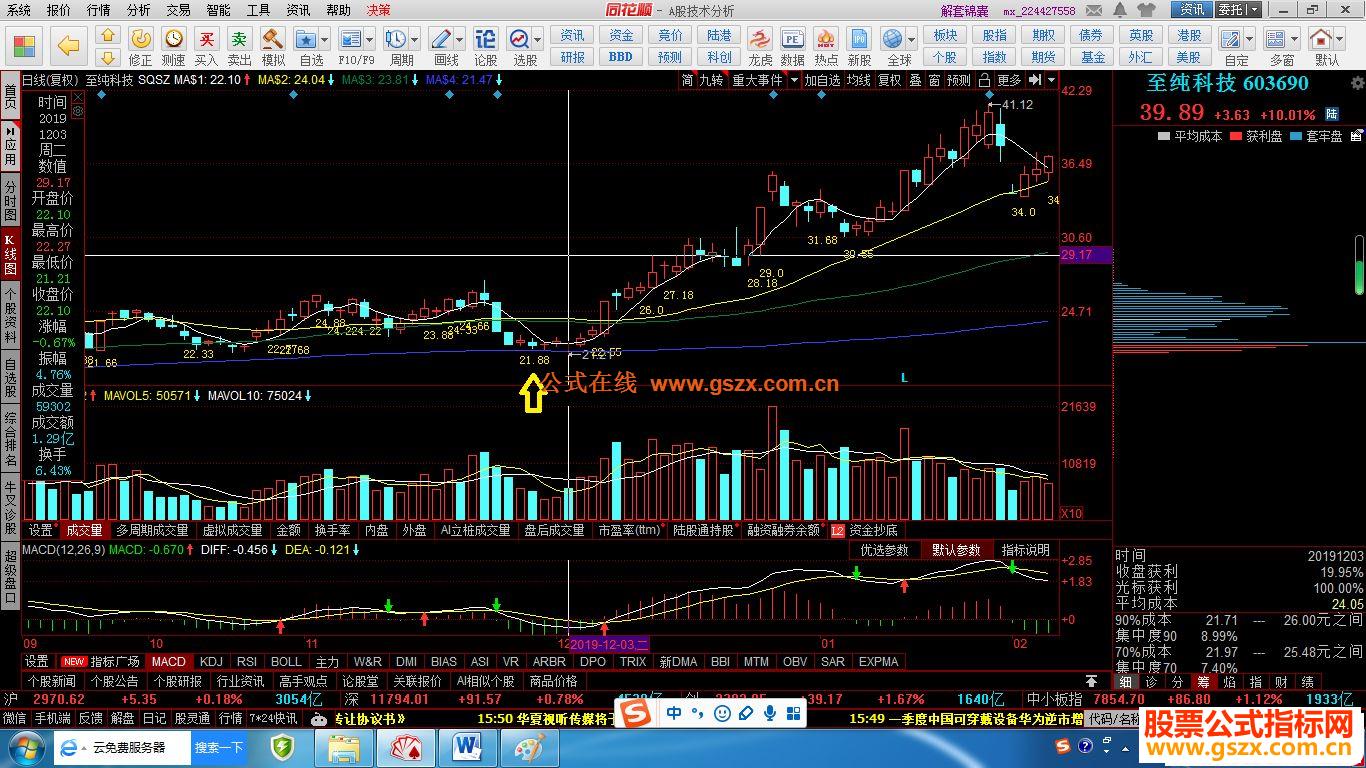This screenshot has height=768, width=1366.
Task: Expand the 周期 period dropdown arrow
Action: [415, 39]
